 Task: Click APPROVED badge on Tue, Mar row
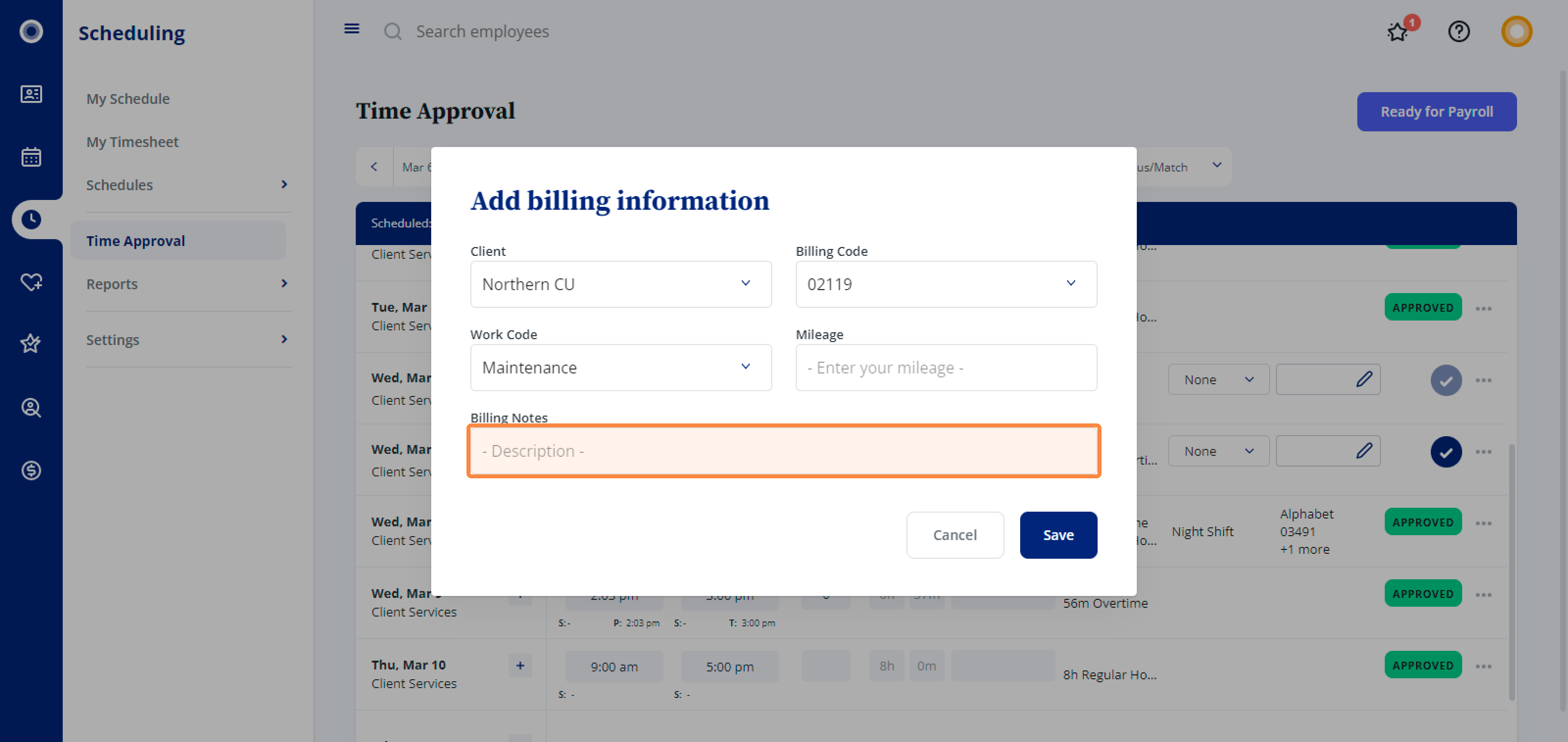(1422, 307)
